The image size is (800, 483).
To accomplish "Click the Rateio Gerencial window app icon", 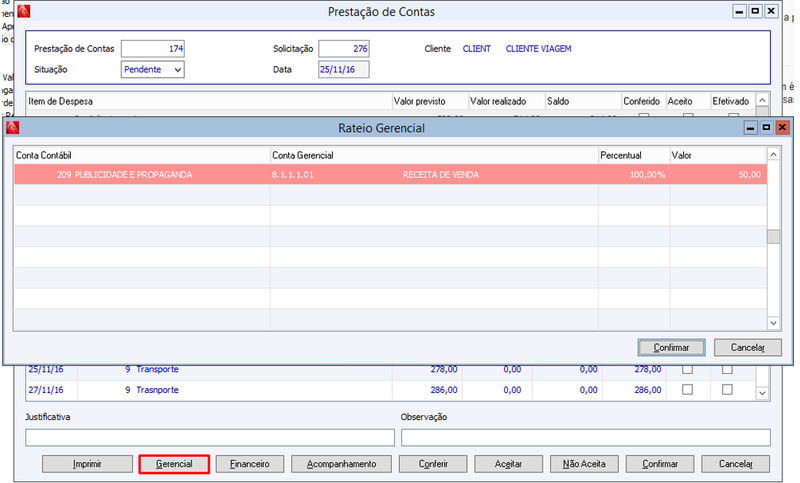I will click(x=13, y=128).
